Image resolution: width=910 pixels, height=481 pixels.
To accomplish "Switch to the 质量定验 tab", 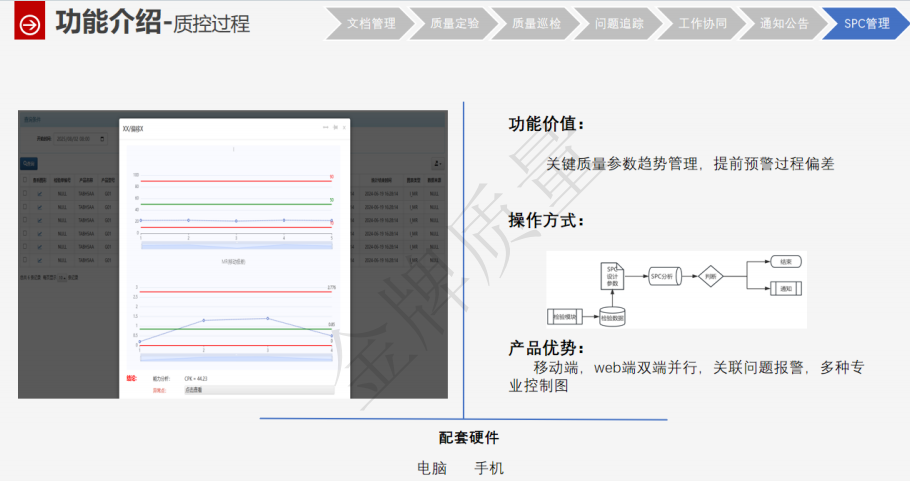I will [x=453, y=24].
